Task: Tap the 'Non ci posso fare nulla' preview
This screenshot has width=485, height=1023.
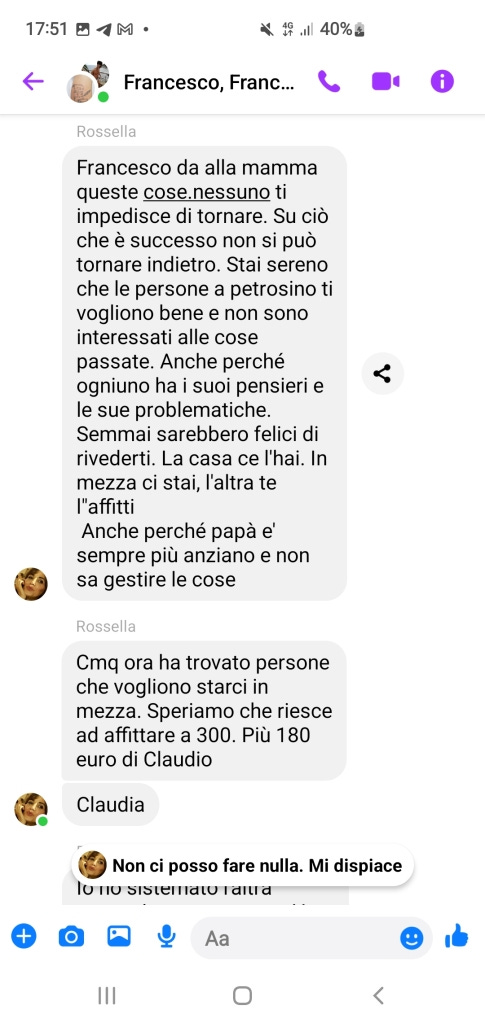Action: click(x=243, y=866)
